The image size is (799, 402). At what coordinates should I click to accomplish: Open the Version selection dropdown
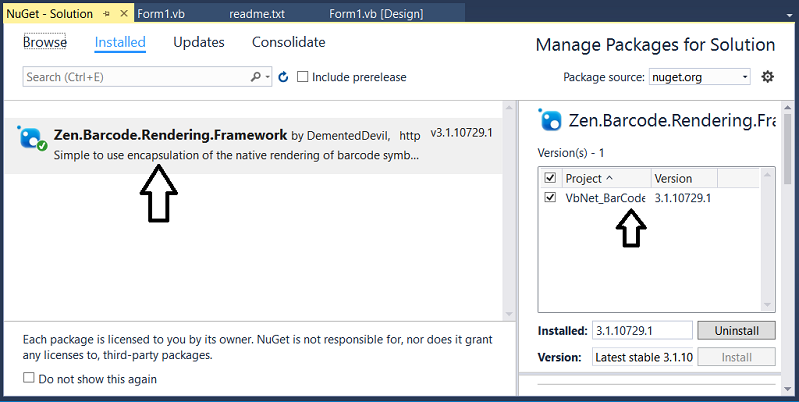[643, 357]
